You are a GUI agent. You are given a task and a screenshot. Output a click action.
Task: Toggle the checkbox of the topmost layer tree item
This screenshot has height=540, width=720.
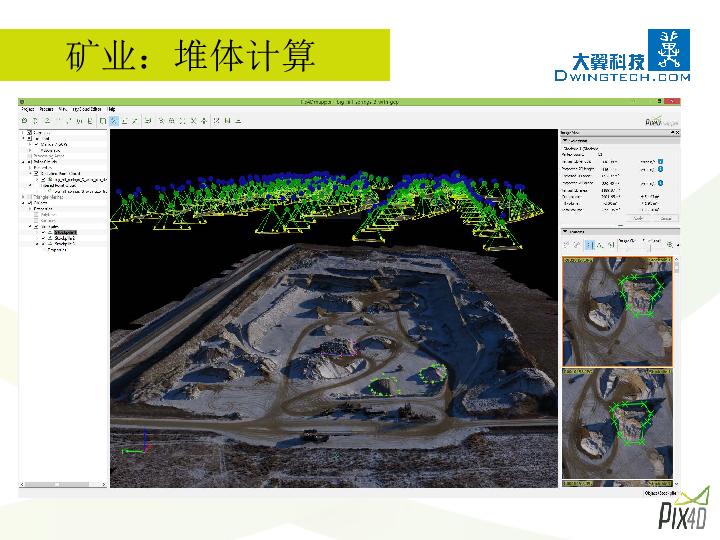pyautogui.click(x=30, y=133)
